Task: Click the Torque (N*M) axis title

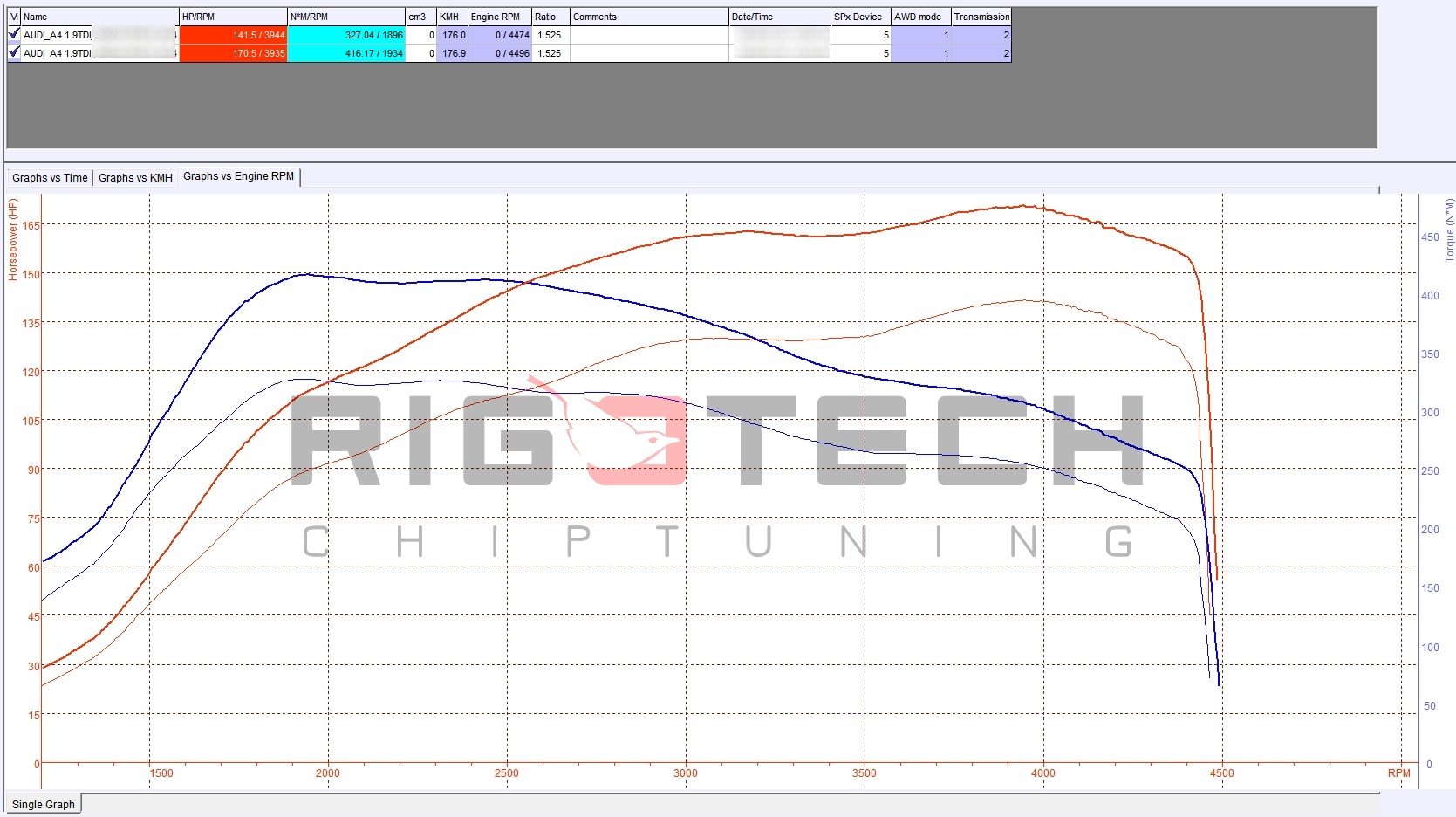Action: pos(1449,230)
